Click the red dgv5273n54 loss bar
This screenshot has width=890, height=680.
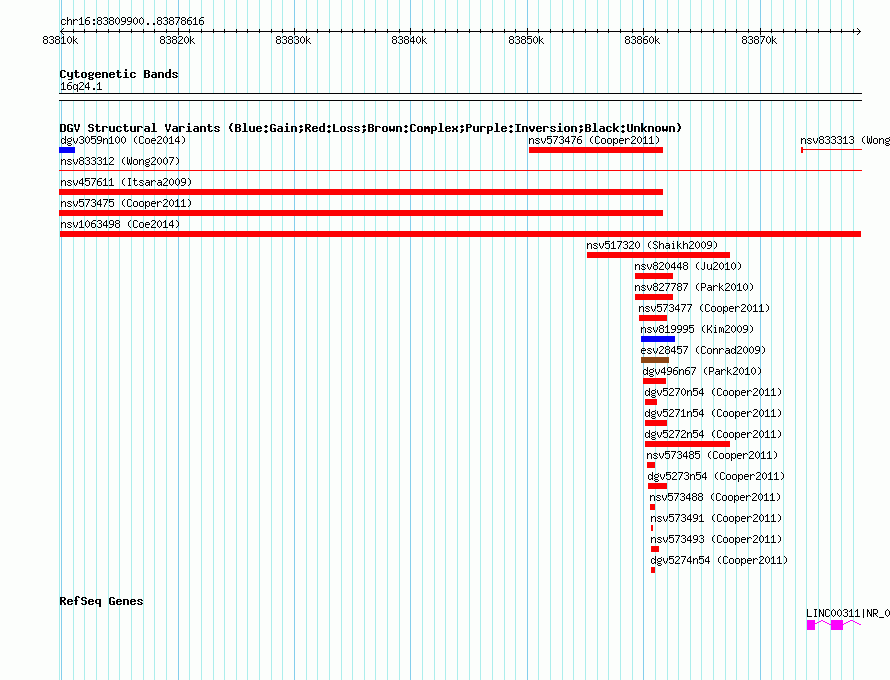(657, 486)
